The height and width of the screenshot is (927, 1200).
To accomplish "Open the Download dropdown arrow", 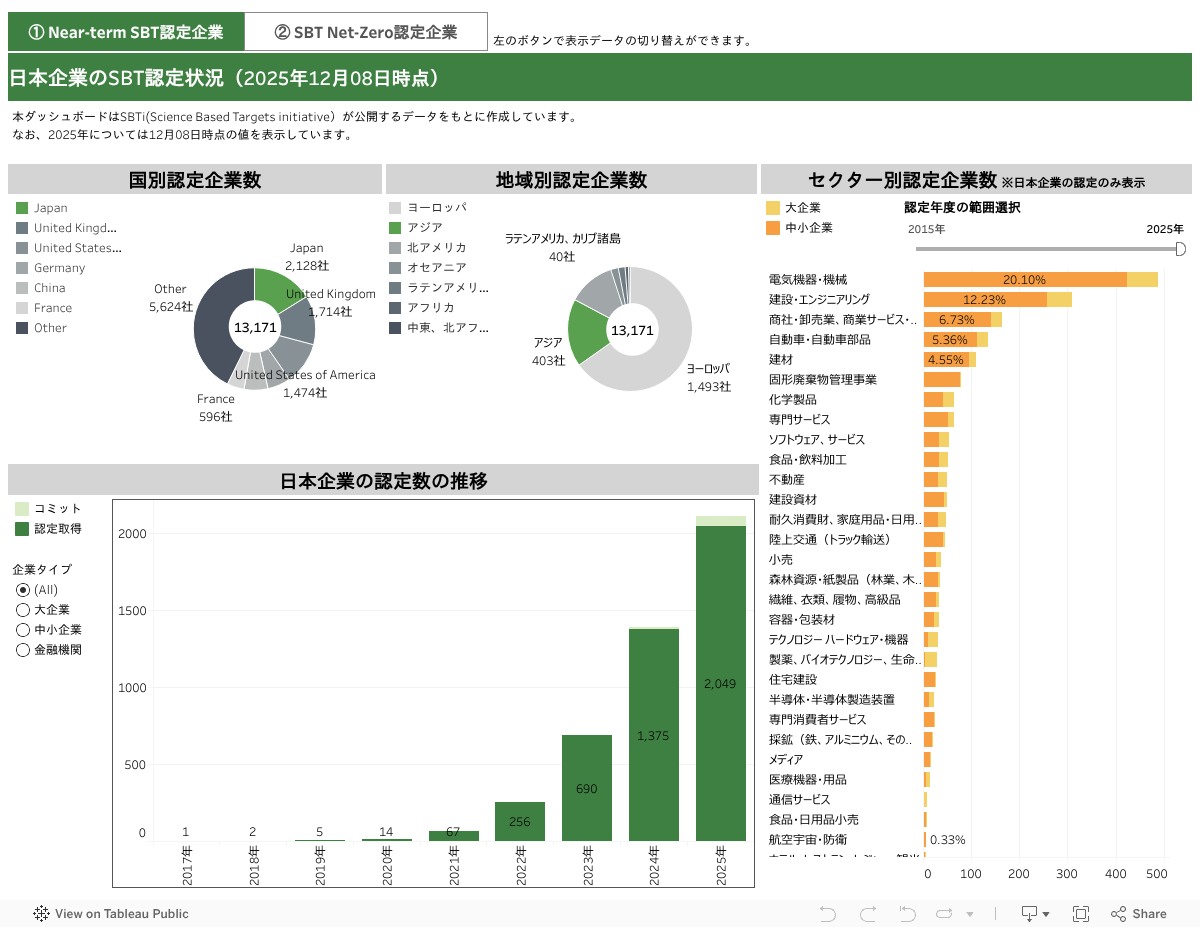I will 1046,914.
